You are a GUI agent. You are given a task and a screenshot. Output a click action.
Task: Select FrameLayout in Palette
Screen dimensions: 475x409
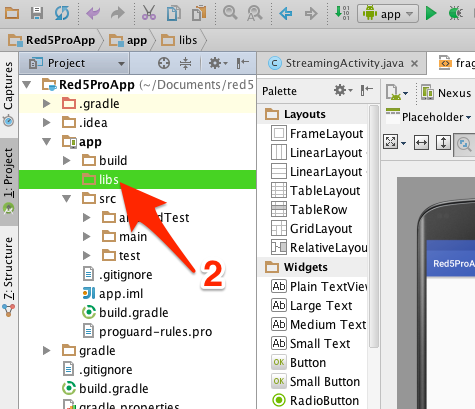[317, 134]
